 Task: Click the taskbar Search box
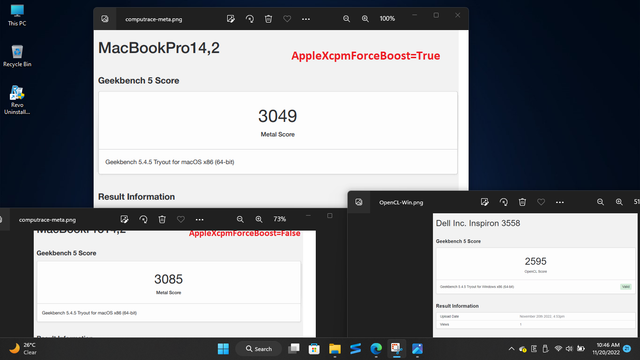pos(259,349)
